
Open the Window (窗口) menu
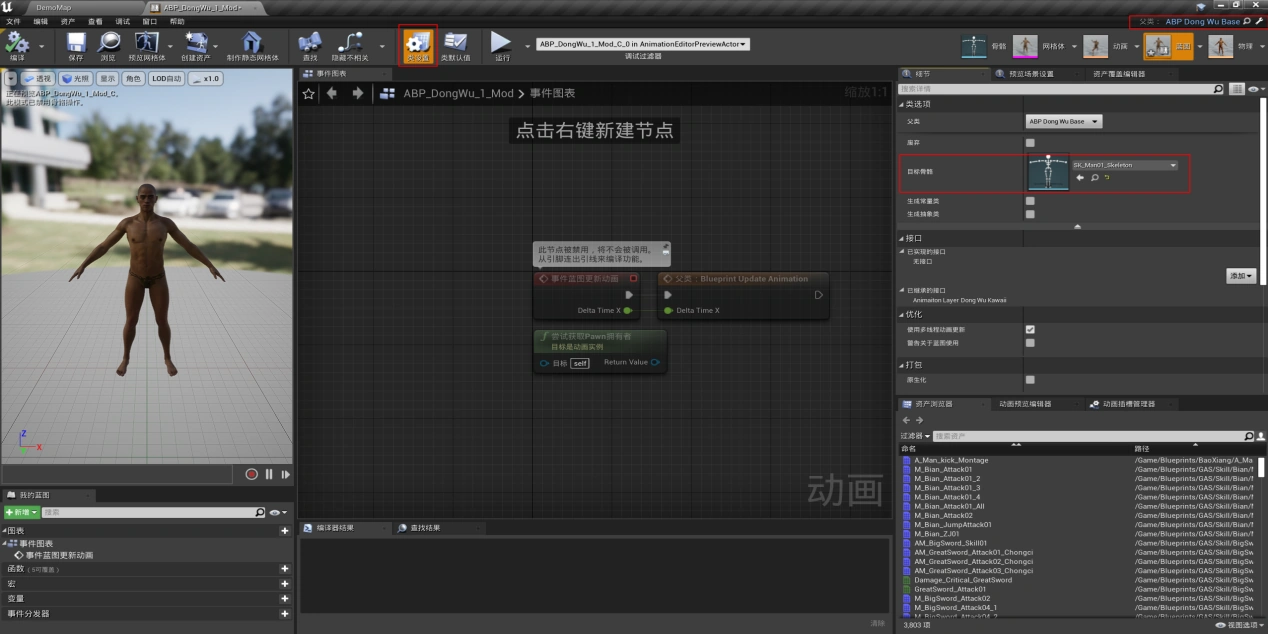tap(149, 21)
